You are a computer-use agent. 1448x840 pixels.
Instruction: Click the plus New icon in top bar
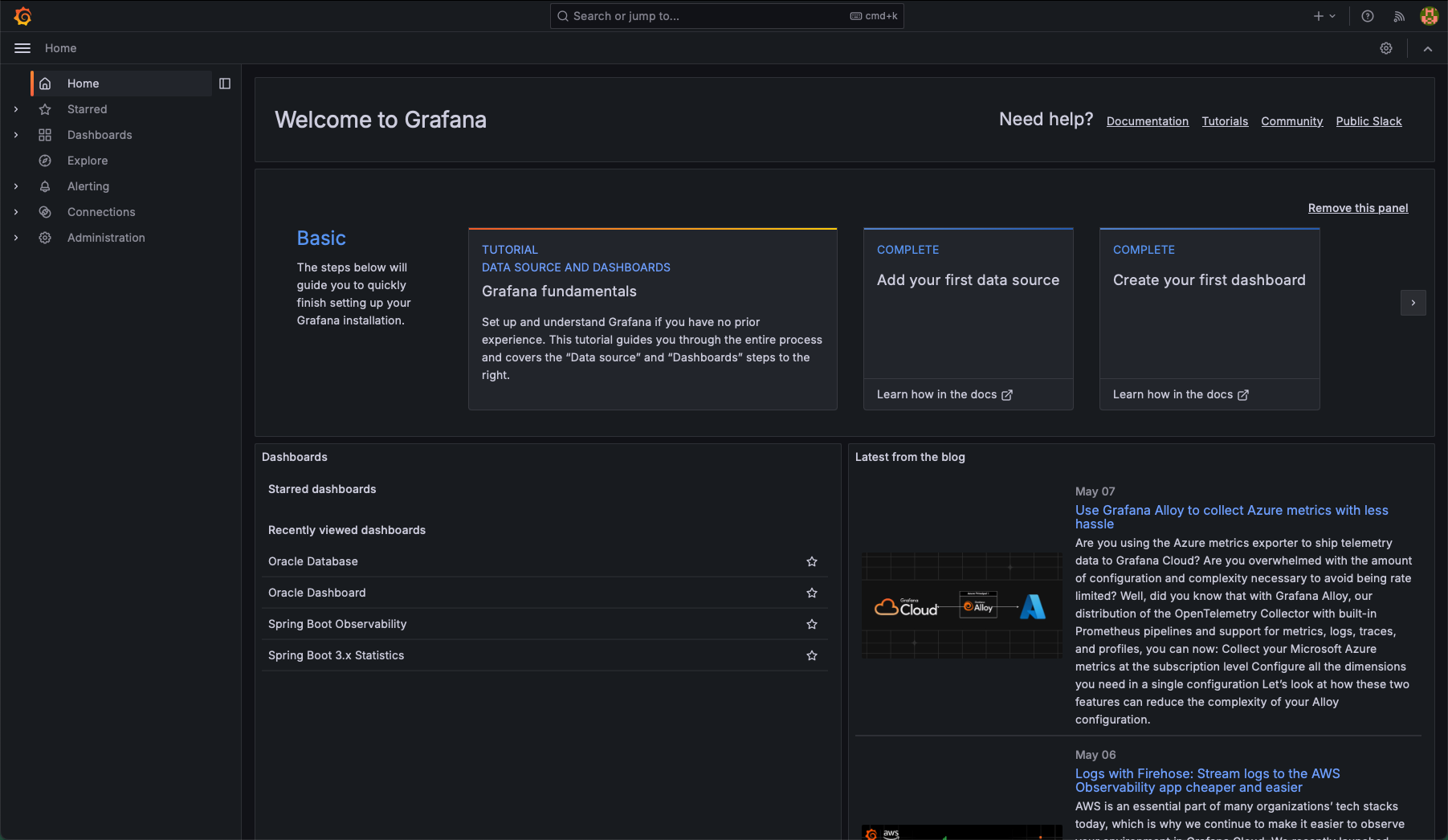(x=1318, y=16)
